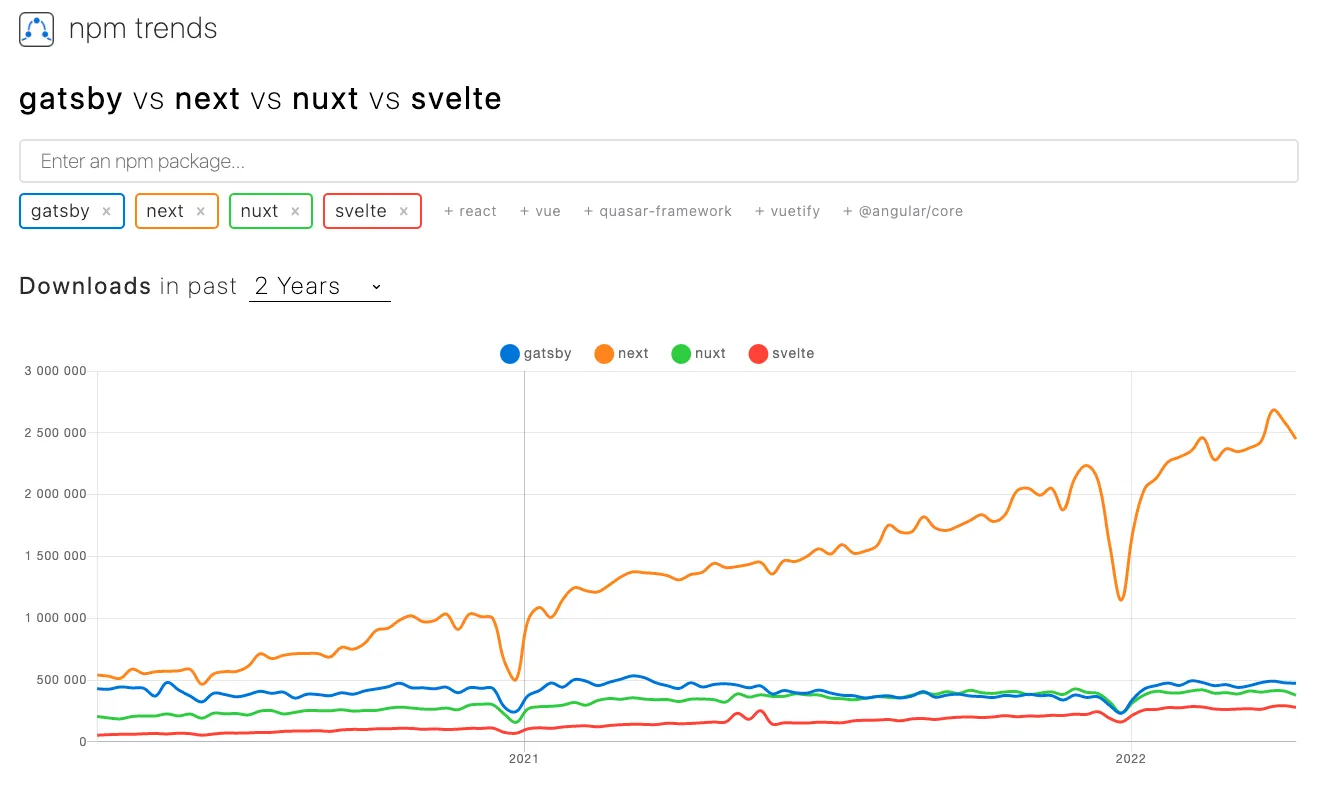
Task: Click the npm trends logo icon
Action: pyautogui.click(x=36, y=29)
